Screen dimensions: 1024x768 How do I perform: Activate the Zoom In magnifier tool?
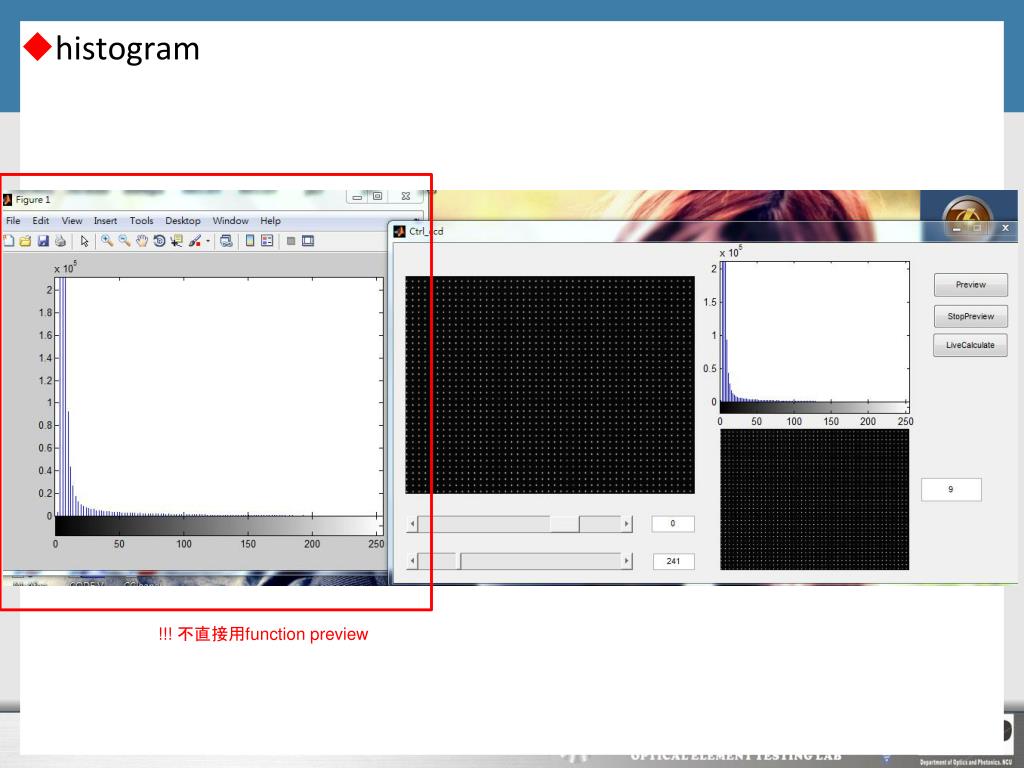click(106, 241)
